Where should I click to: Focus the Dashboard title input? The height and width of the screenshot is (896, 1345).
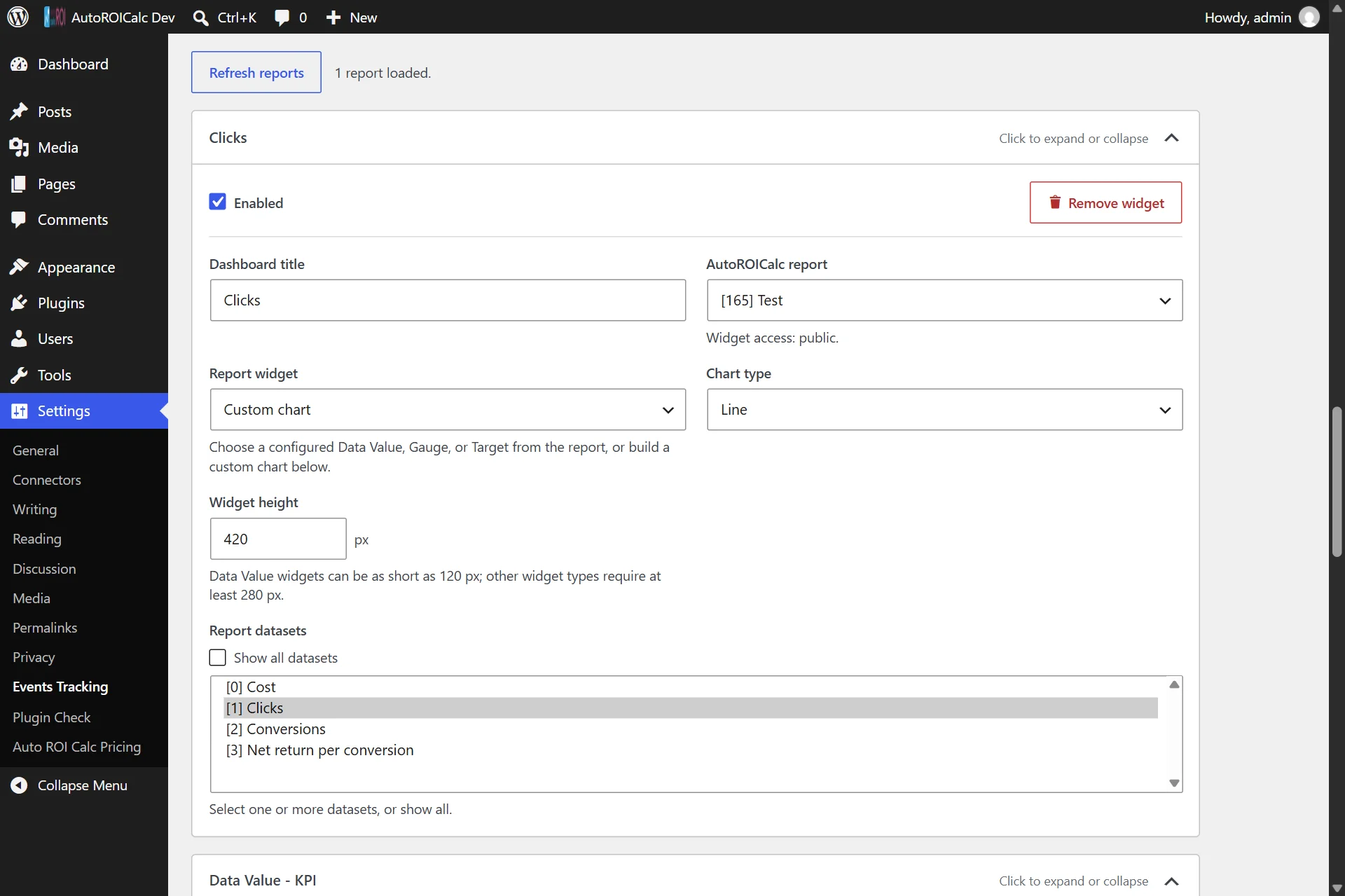tap(448, 301)
